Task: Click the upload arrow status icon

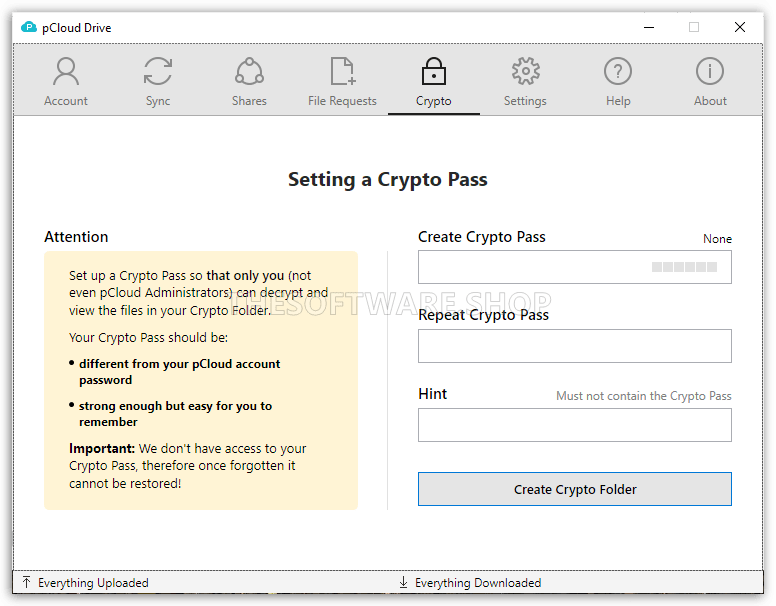Action: tap(27, 582)
